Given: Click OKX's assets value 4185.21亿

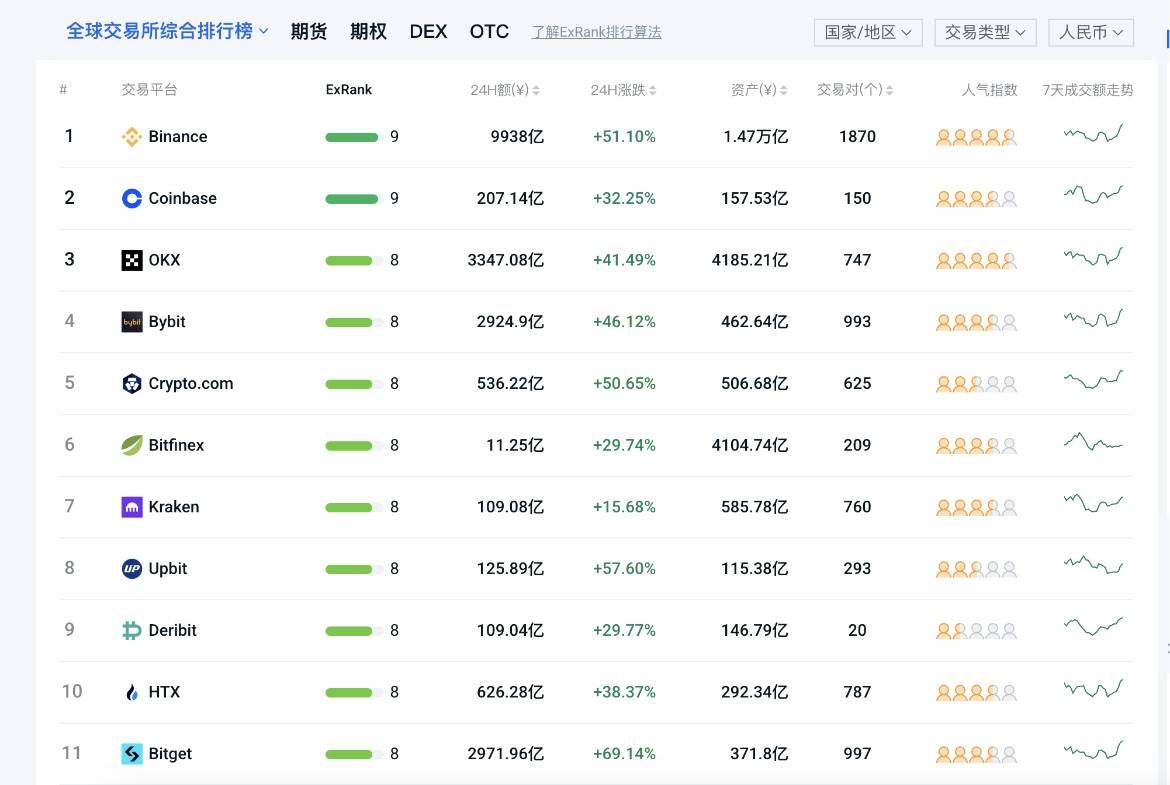Looking at the screenshot, I should 750,260.
